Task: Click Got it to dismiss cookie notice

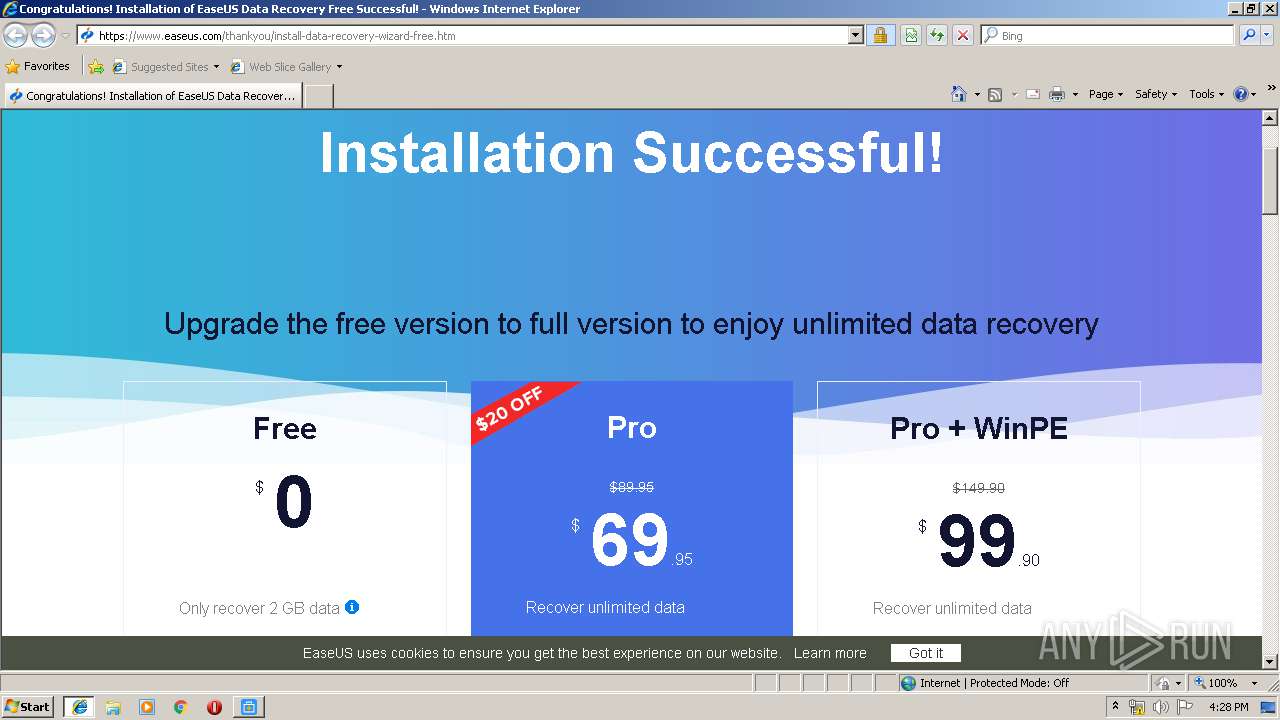Action: pos(926,653)
